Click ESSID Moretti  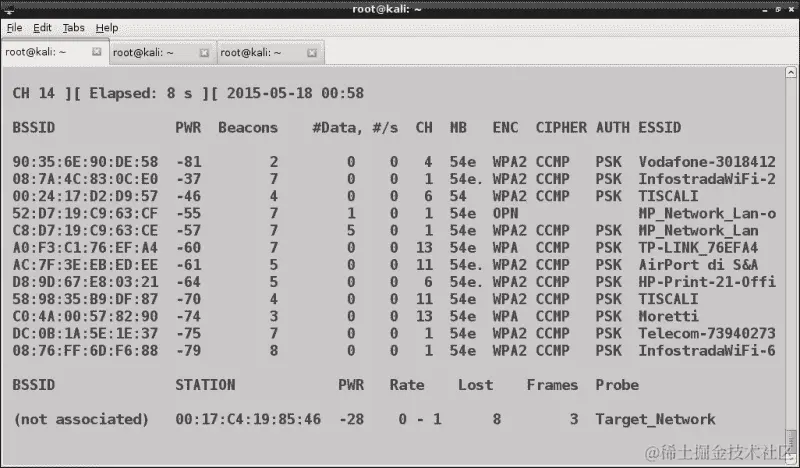668,316
